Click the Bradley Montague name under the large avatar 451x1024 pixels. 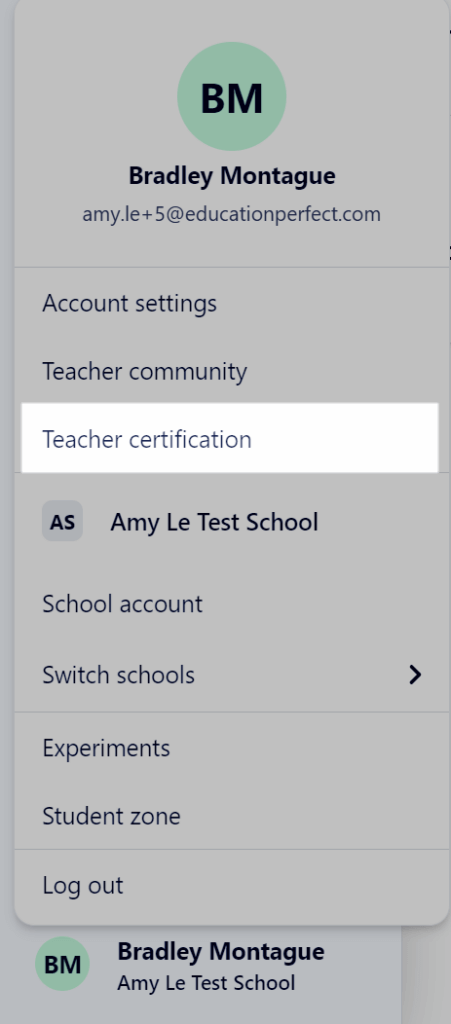pos(232,176)
